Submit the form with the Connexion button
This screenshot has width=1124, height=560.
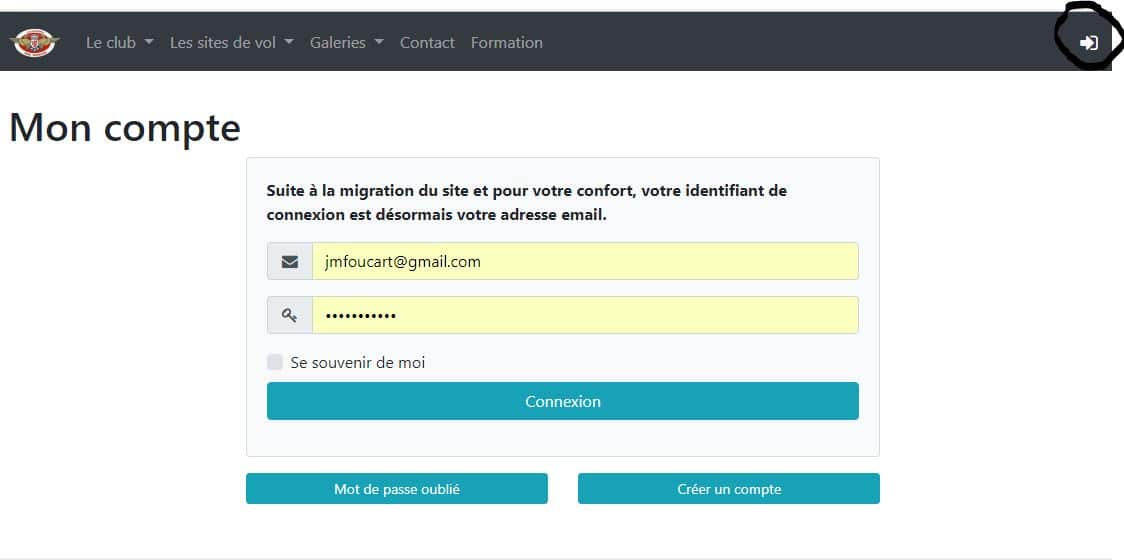click(x=563, y=401)
